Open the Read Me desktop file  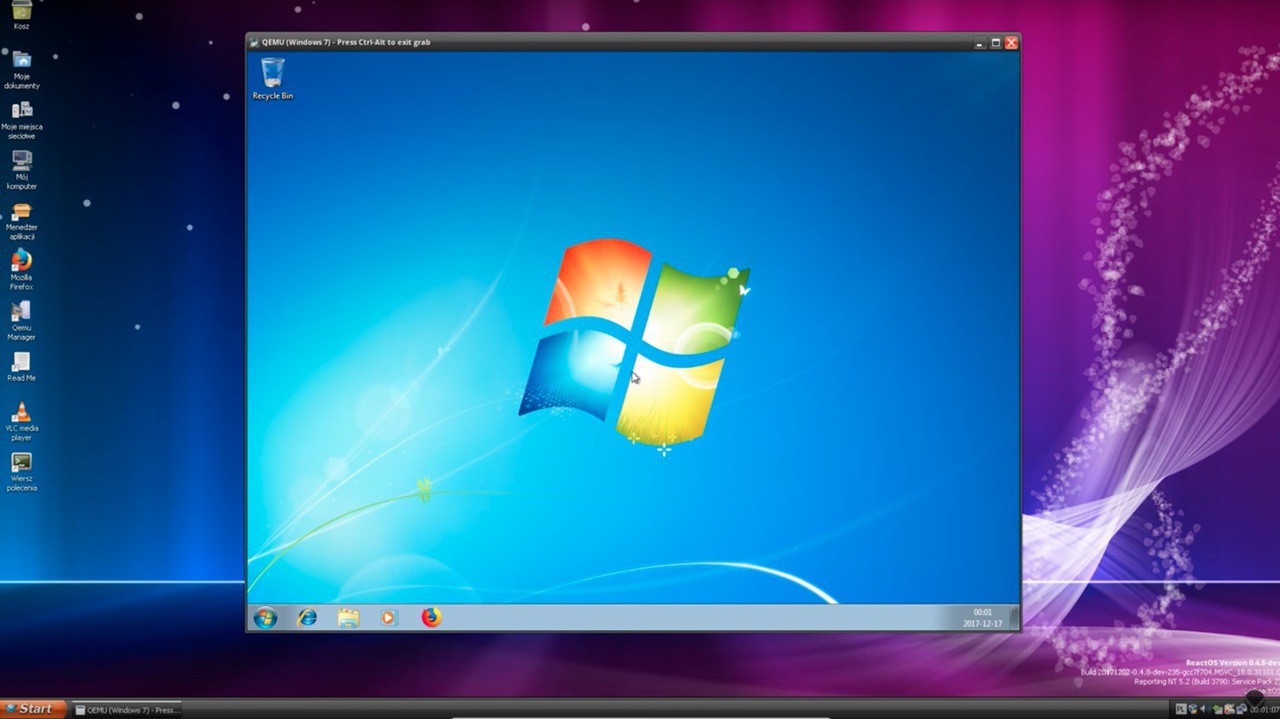tap(21, 367)
